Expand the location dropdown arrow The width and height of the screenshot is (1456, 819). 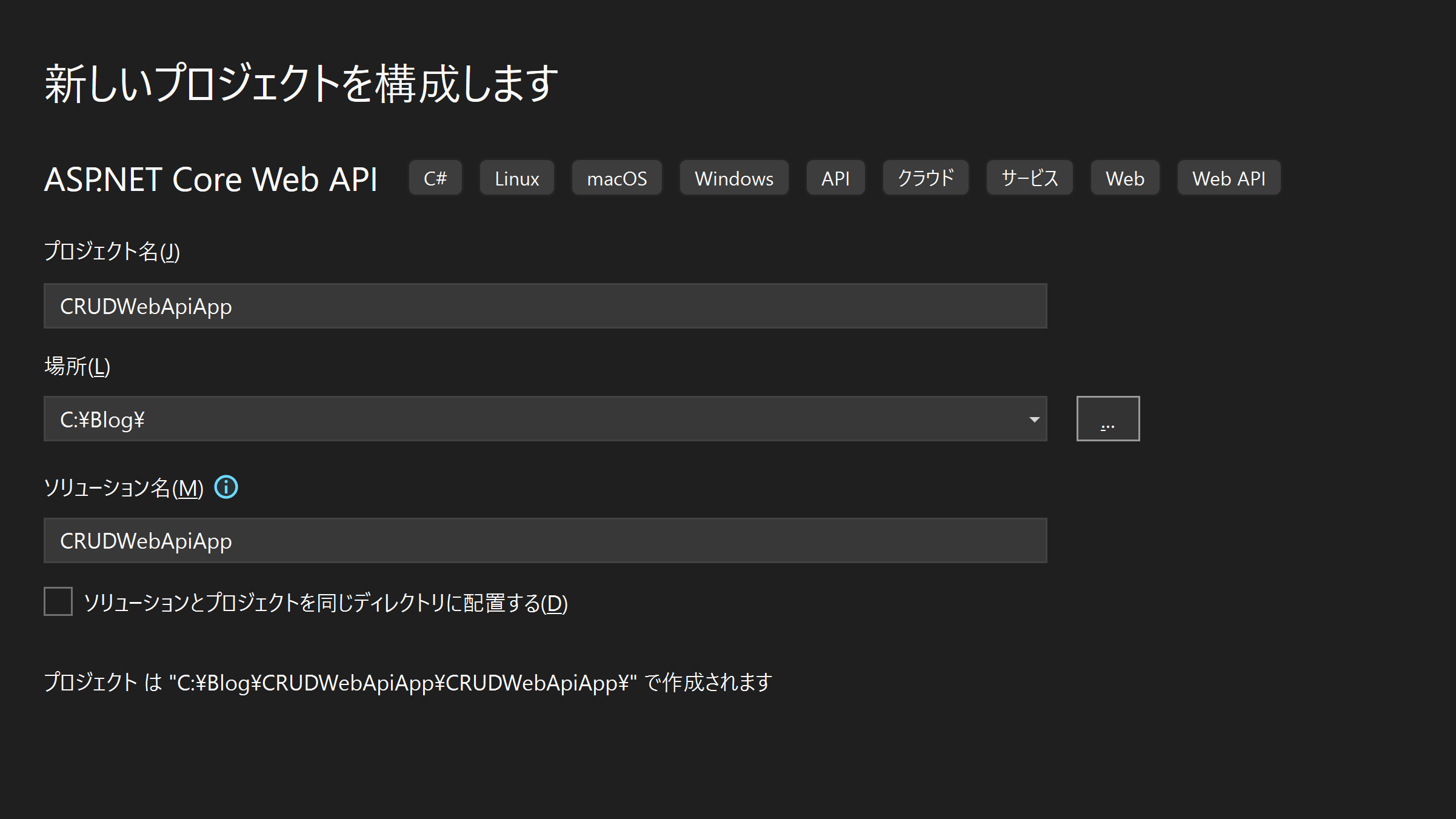tap(1034, 420)
